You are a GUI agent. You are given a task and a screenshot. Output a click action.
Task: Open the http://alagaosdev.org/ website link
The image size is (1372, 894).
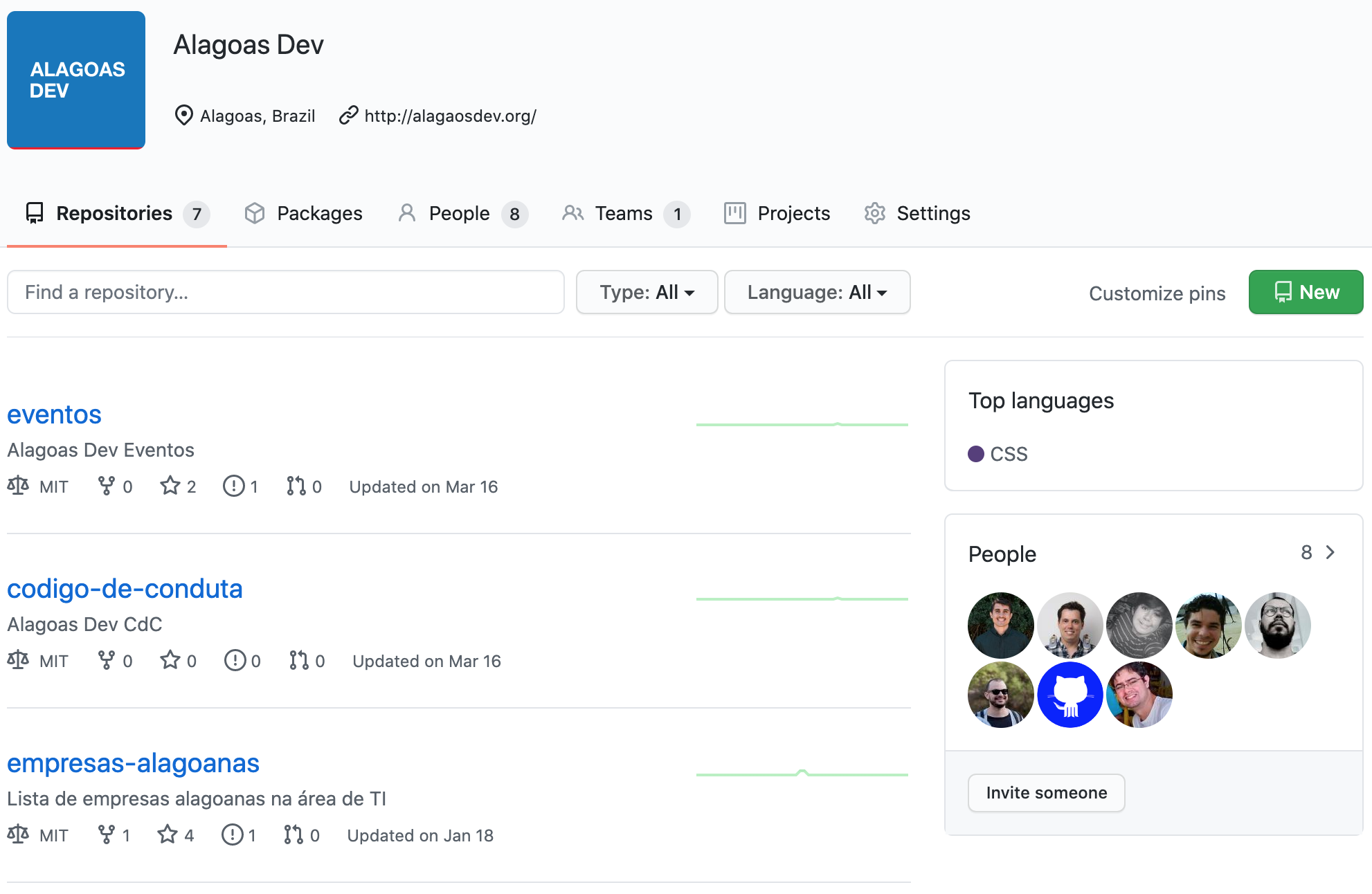point(450,116)
